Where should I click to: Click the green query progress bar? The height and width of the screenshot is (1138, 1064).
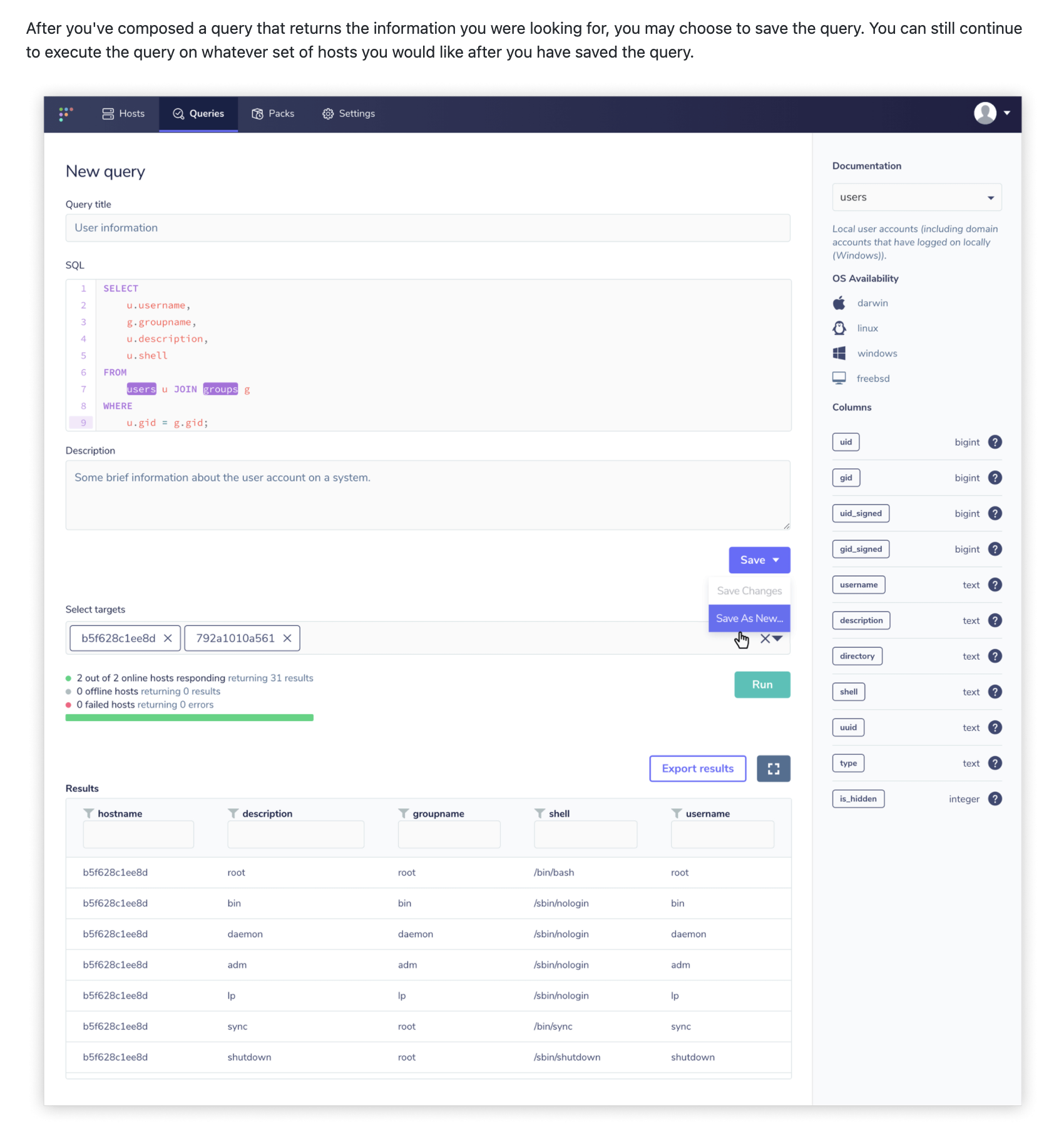[189, 717]
